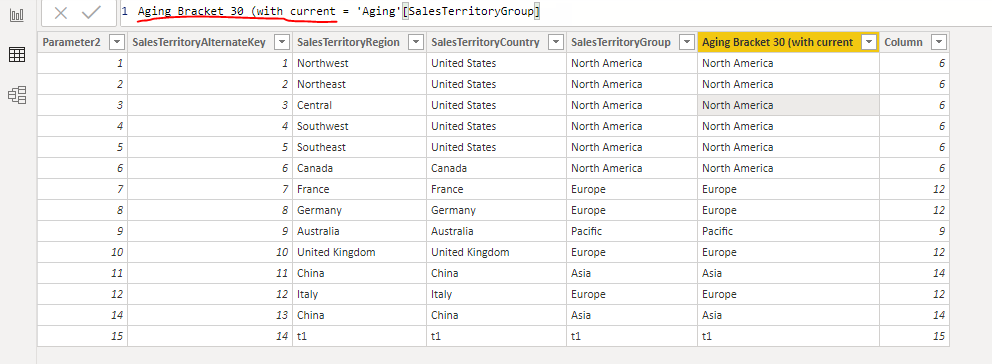Image resolution: width=992 pixels, height=364 pixels.
Task: Click the Italy cell in SalesTerritoryRegion
Action: point(359,294)
